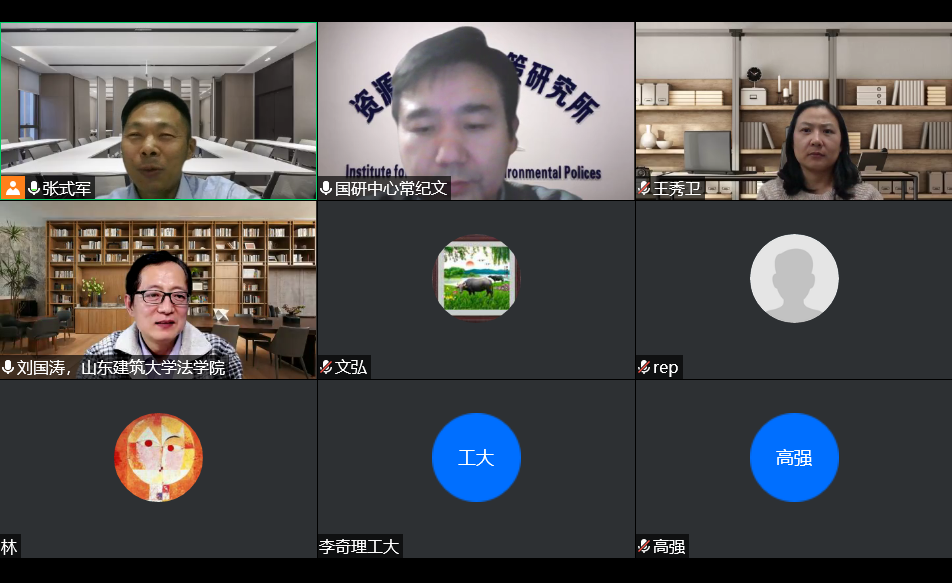Click the muted mic icon next to 高强
952x583 pixels.
coord(644,546)
